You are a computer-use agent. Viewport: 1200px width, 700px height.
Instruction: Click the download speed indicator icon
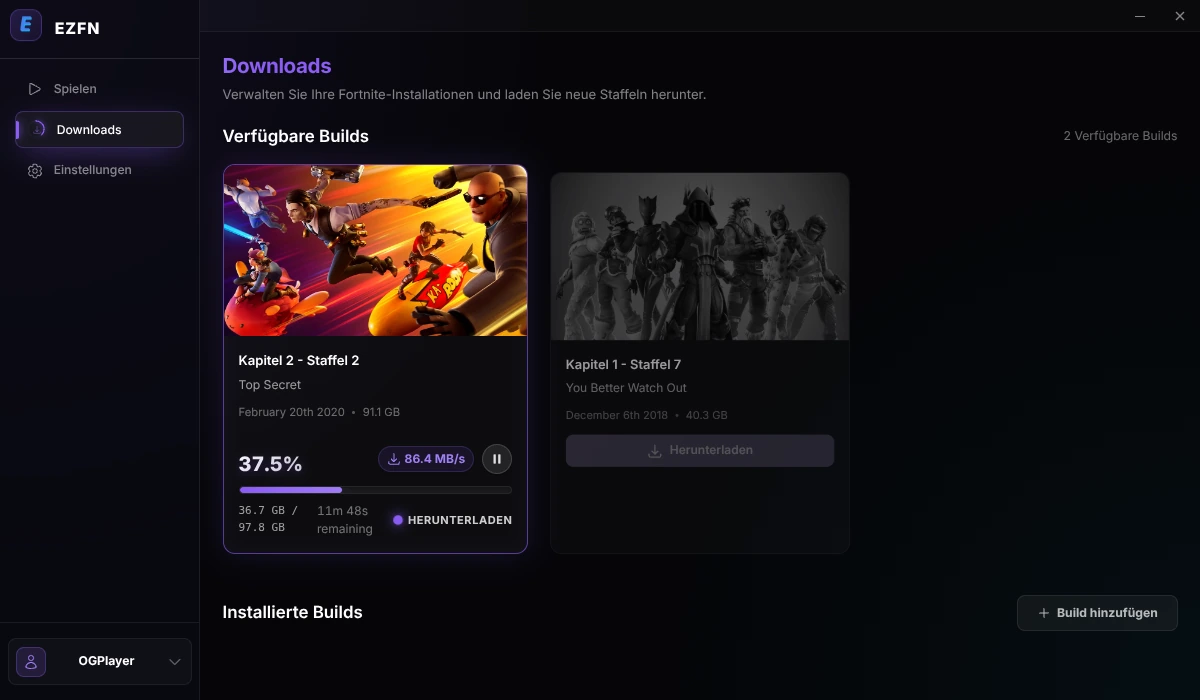(x=394, y=459)
